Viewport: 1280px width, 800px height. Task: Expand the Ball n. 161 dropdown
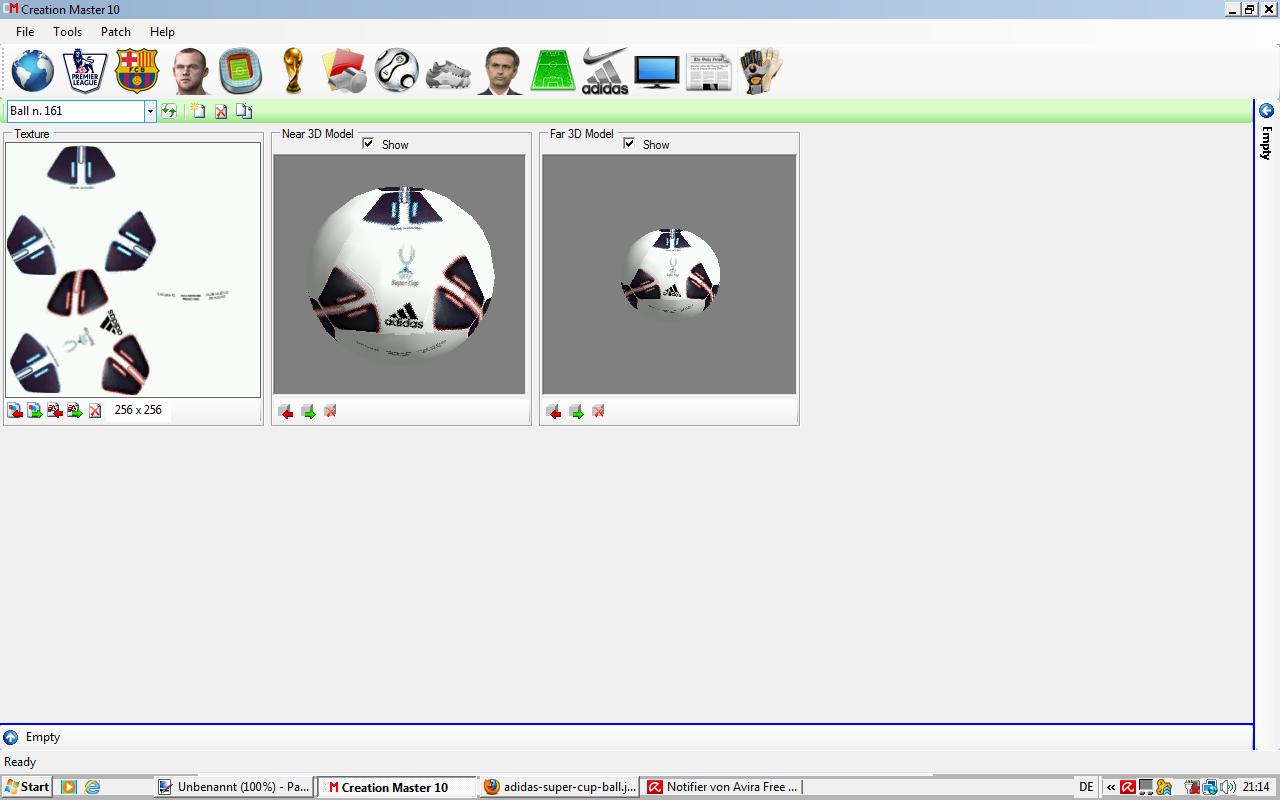(150, 111)
